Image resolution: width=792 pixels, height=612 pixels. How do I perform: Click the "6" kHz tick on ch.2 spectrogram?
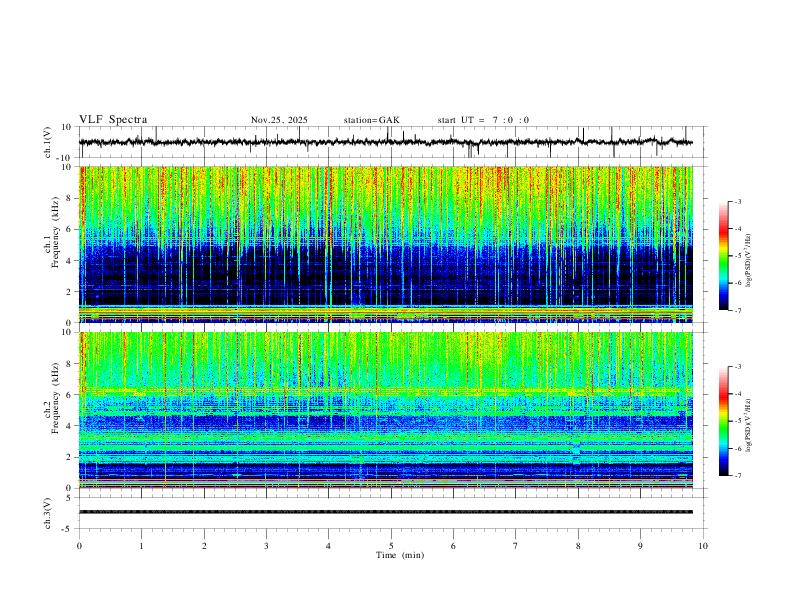coord(69,395)
